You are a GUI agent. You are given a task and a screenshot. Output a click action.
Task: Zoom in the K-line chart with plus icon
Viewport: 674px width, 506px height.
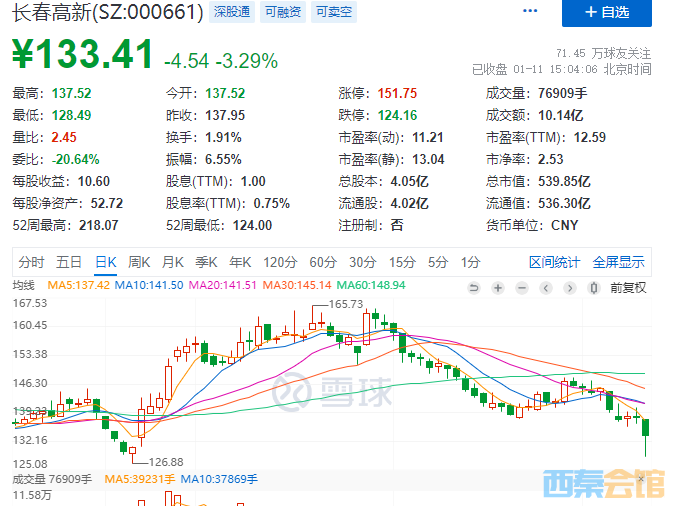coord(497,287)
